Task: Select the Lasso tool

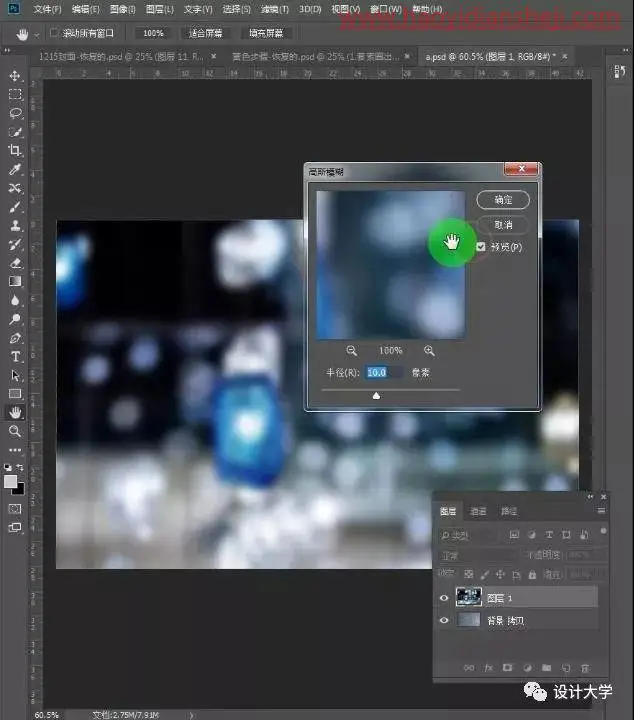Action: (15, 113)
